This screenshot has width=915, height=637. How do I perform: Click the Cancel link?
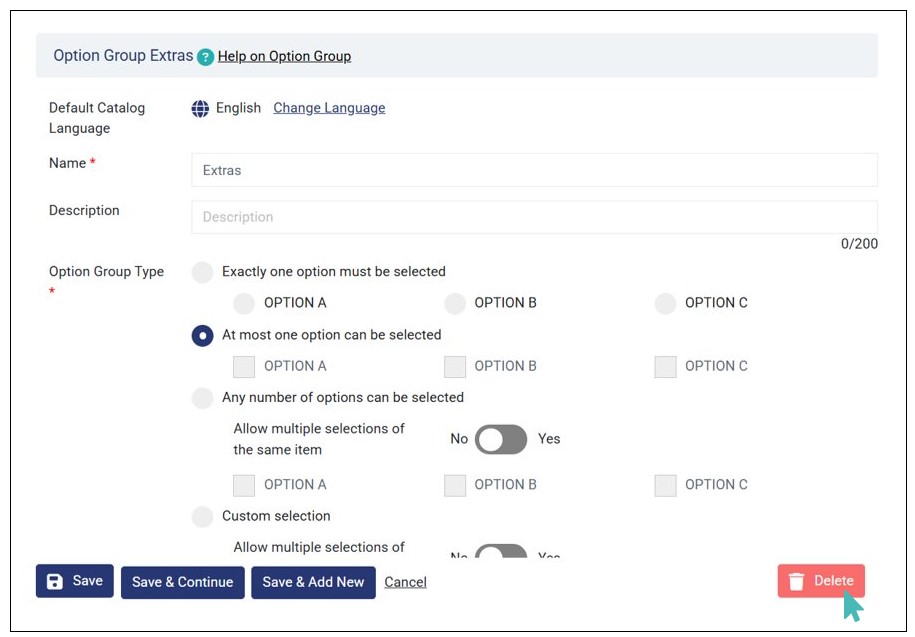[405, 582]
